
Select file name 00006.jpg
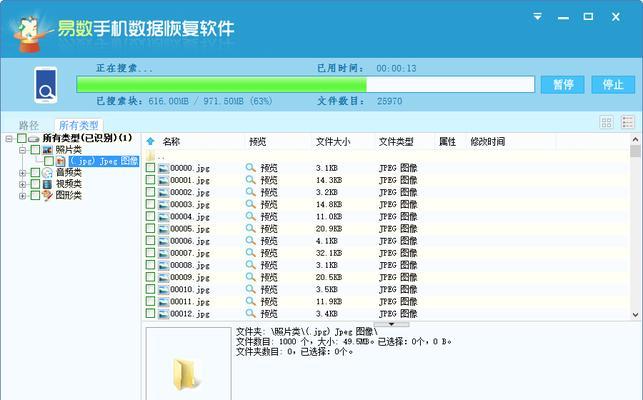pos(190,241)
